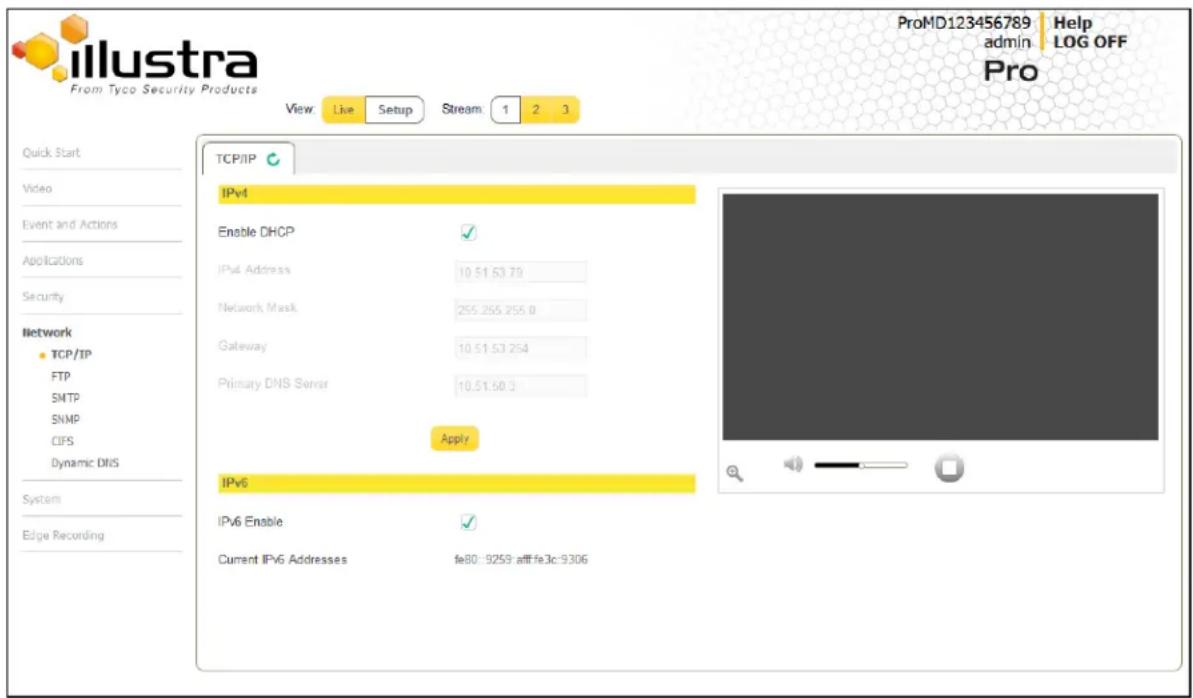Click the IPv4 section header
This screenshot has height=698, width=1193.
(457, 194)
